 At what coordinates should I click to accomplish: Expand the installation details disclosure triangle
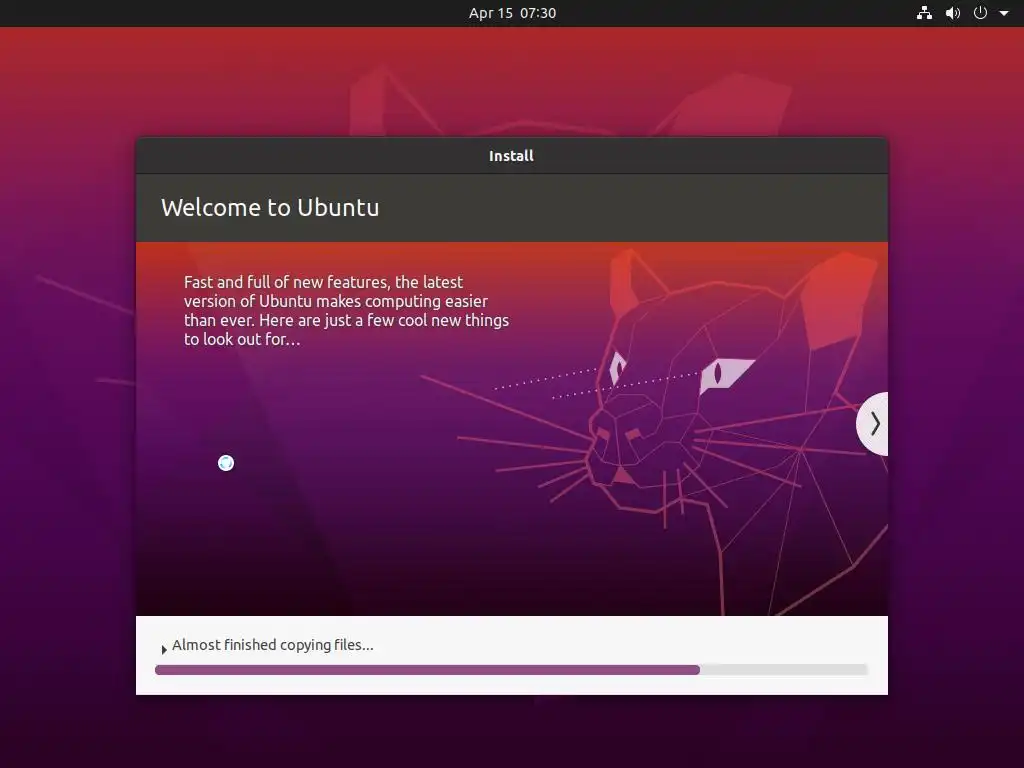164,649
